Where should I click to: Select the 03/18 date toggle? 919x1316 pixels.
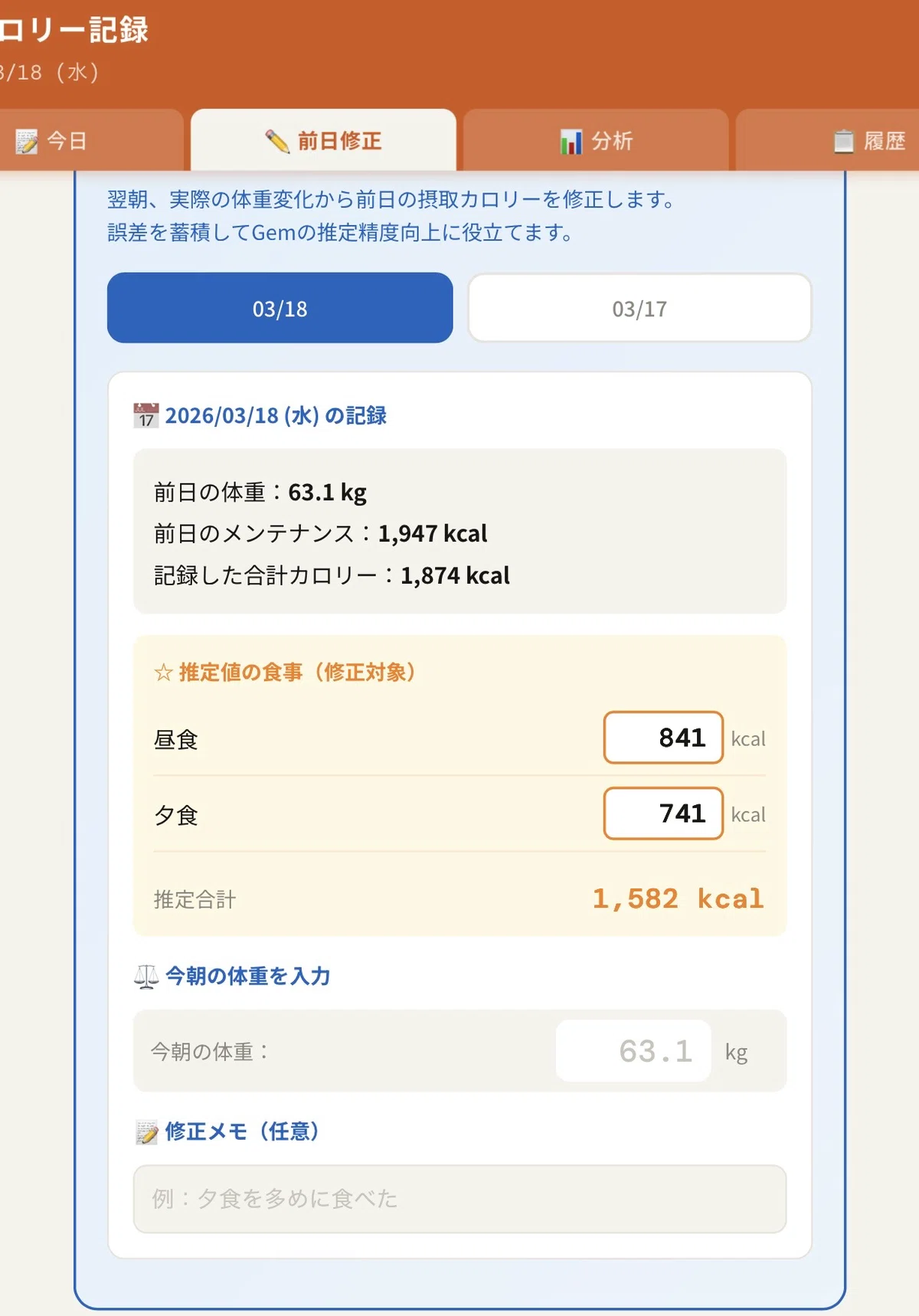click(x=280, y=308)
